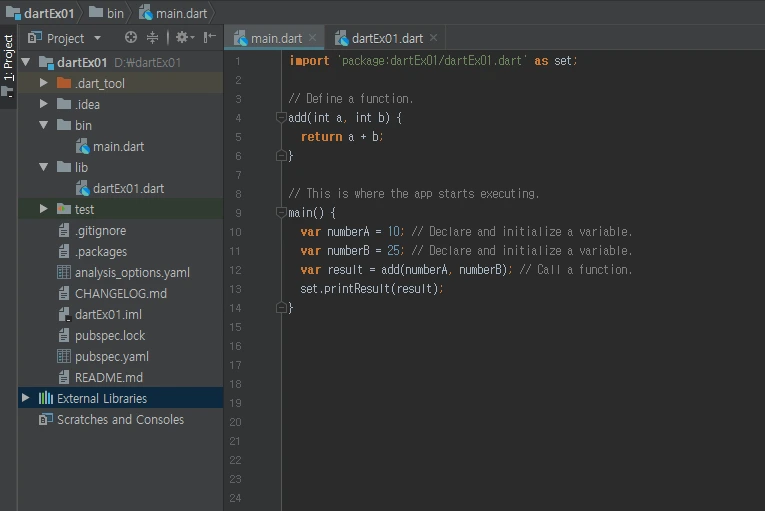Click the collapse all icon in Project toolbar
Viewport: 765px width, 511px height.
[x=153, y=38]
